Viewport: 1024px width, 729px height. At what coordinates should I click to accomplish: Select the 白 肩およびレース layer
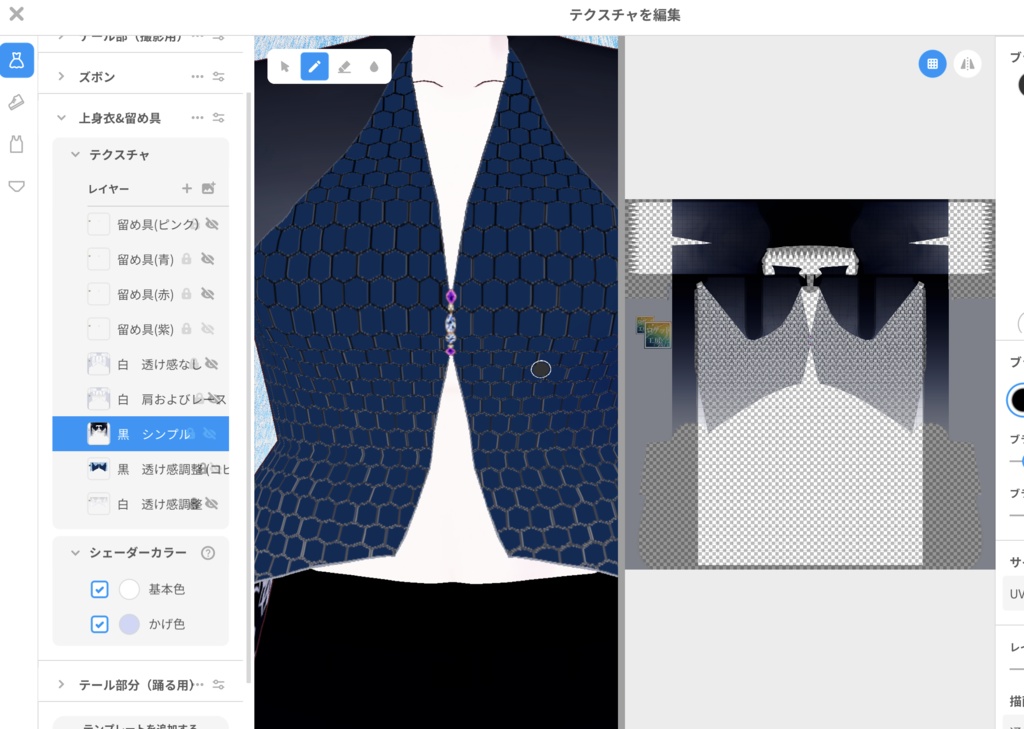point(140,399)
